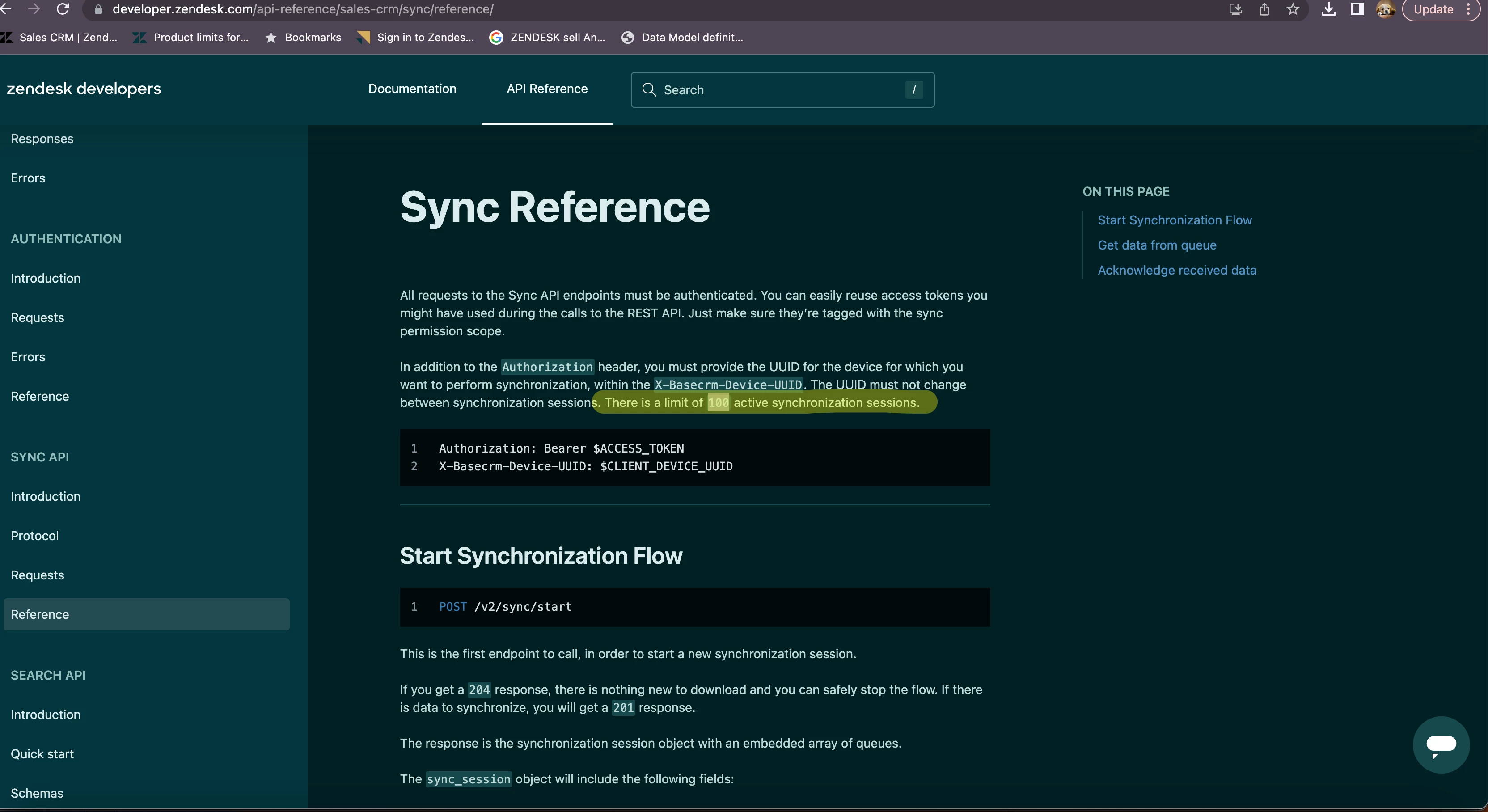Click the zendesk developers logo

pyautogui.click(x=84, y=89)
